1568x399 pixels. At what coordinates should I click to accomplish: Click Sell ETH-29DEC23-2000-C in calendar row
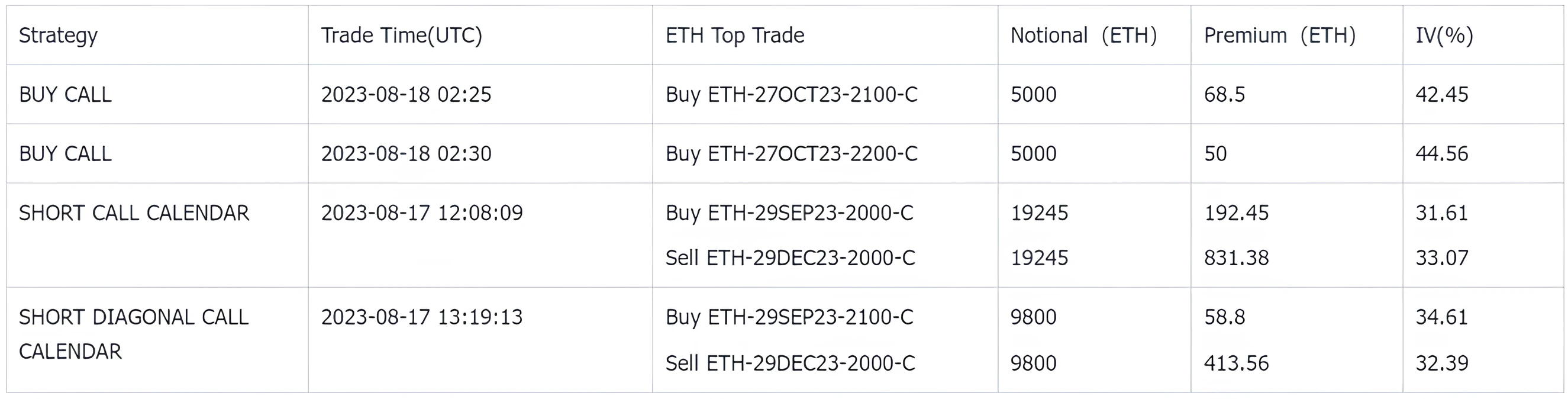coord(790,258)
